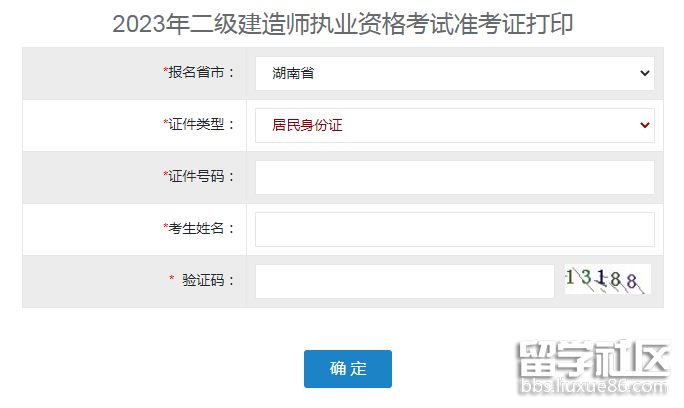The image size is (684, 408).
Task: Click the blue 确定 button
Action: pos(348,369)
